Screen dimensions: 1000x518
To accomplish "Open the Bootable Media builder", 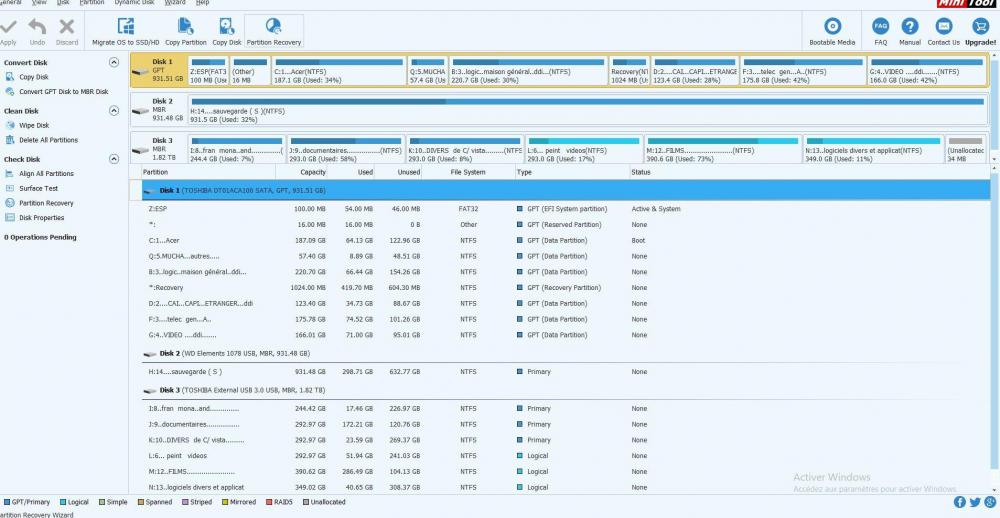I will pos(832,27).
